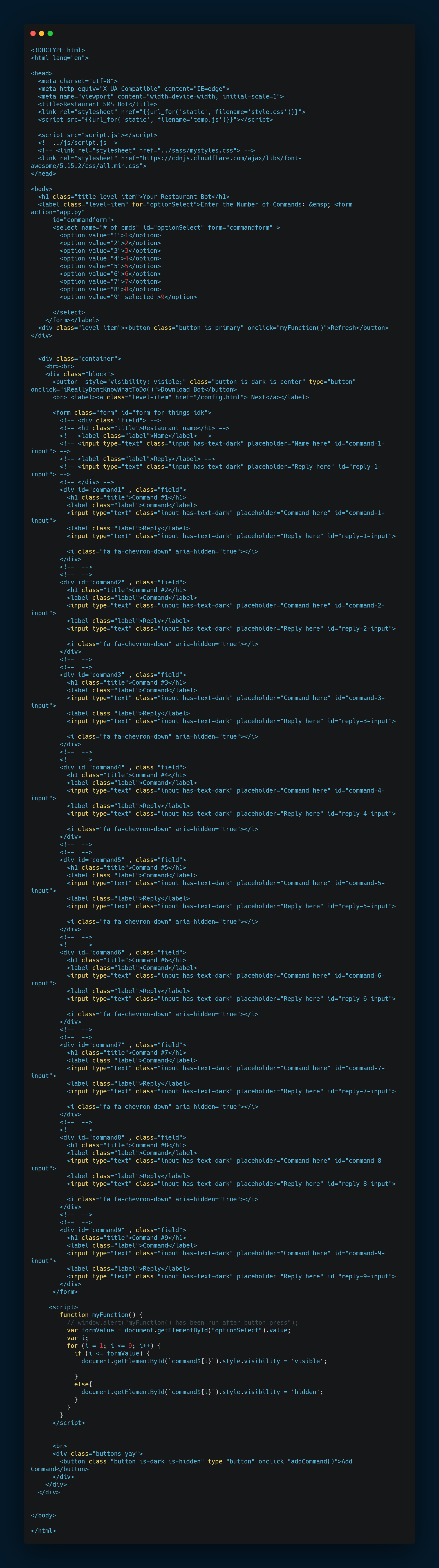The image size is (439, 1568).
Task: Click the <!DOCTYPE html> line
Action: point(58,51)
